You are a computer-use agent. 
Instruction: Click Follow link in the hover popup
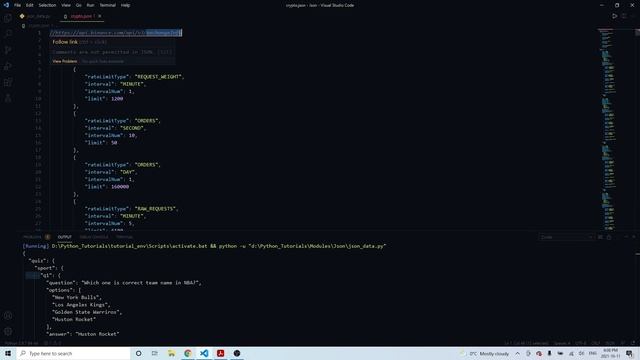coord(65,42)
